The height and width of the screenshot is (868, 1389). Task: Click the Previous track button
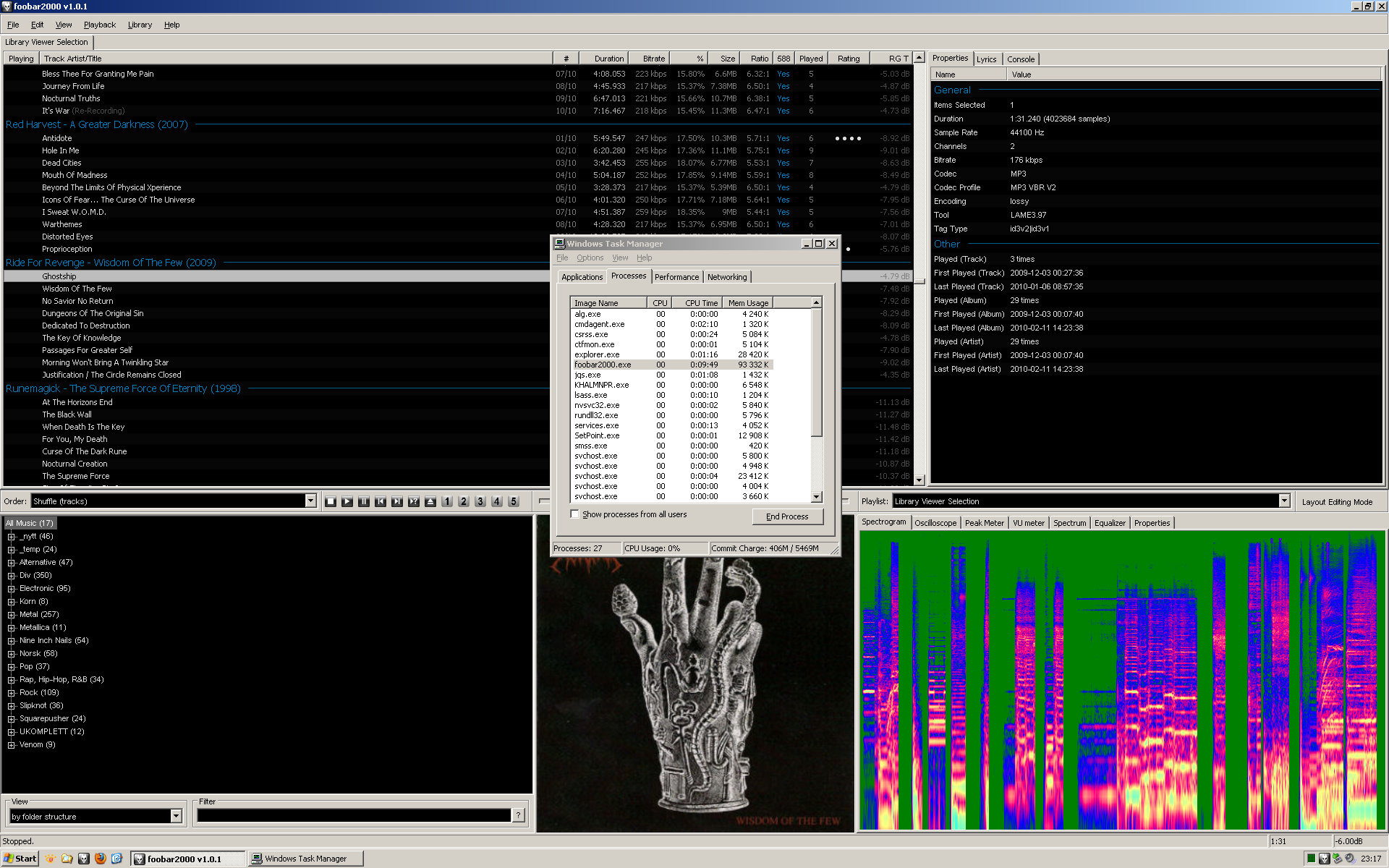(381, 501)
